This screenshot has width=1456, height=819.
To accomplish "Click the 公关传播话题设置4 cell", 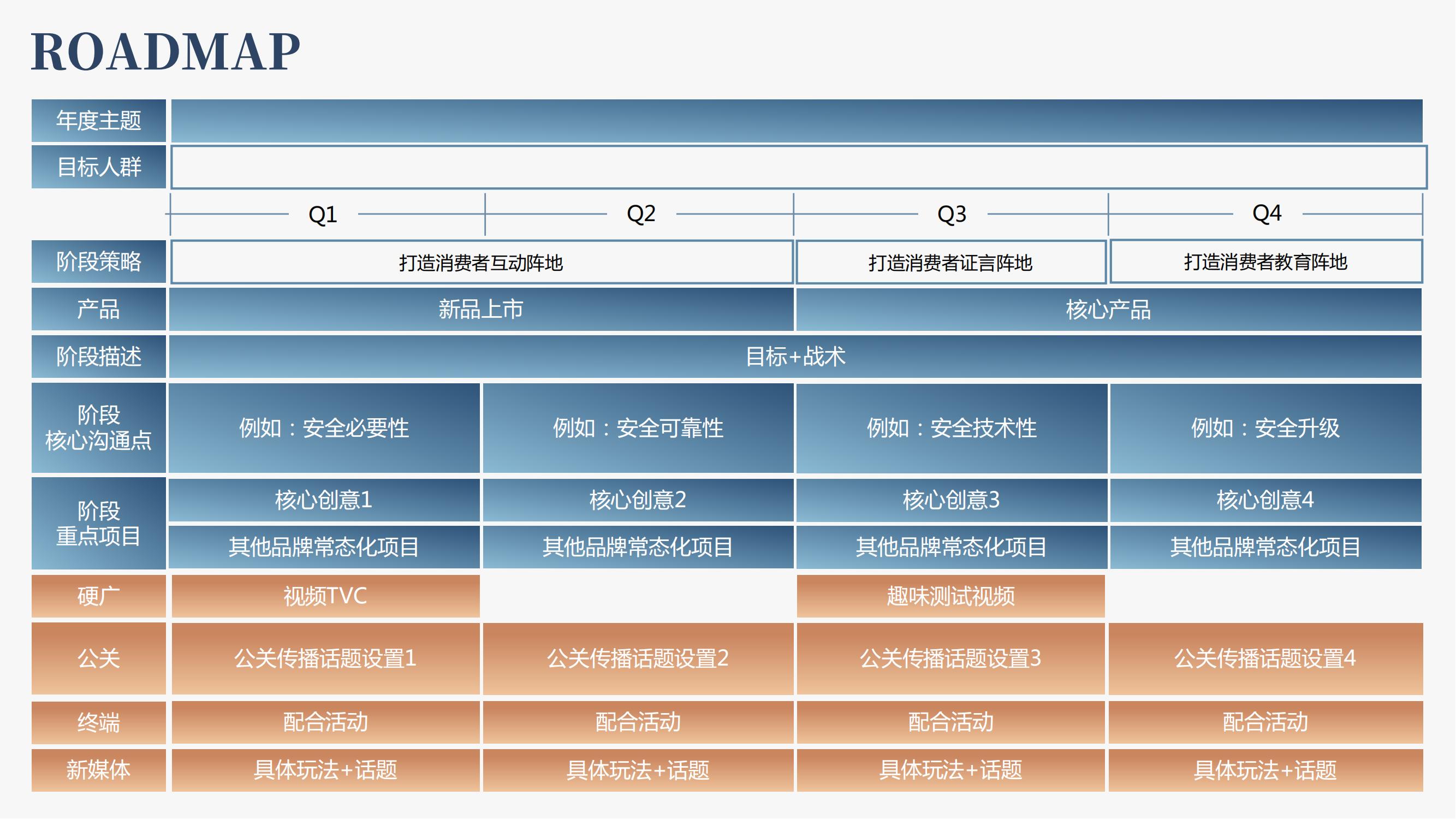I will click(x=1266, y=658).
